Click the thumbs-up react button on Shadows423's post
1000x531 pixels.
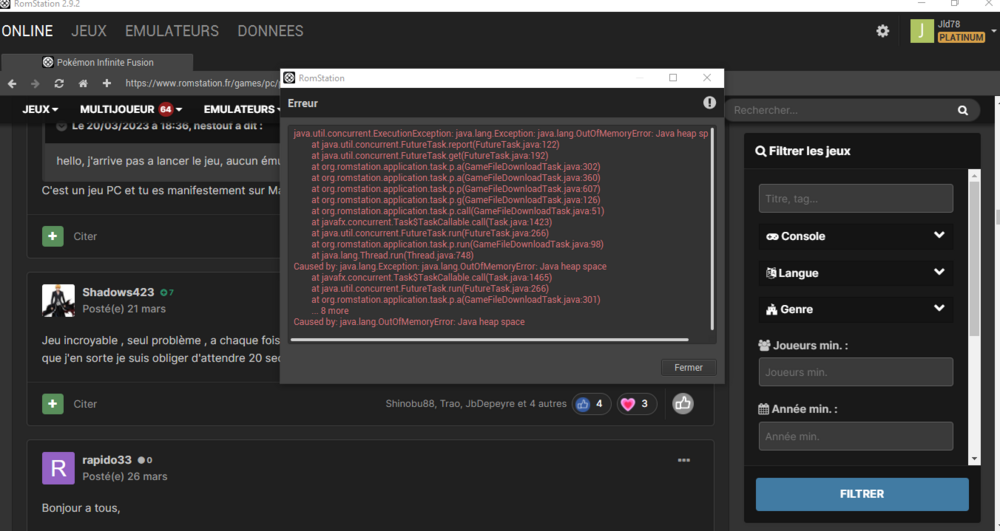[x=683, y=403]
